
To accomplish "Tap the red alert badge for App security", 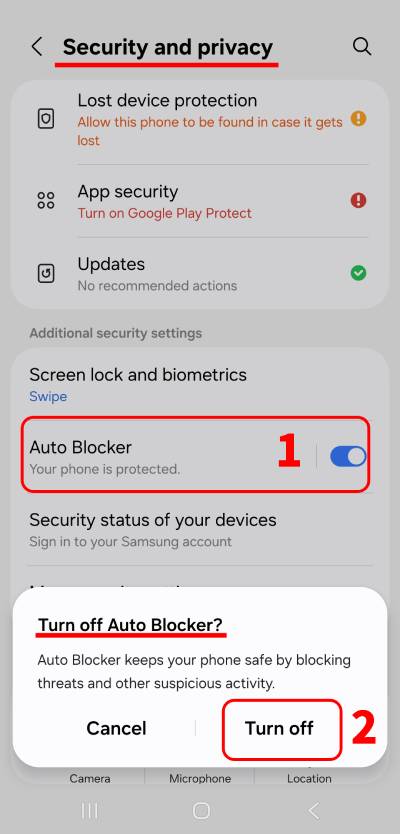I will click(x=359, y=200).
